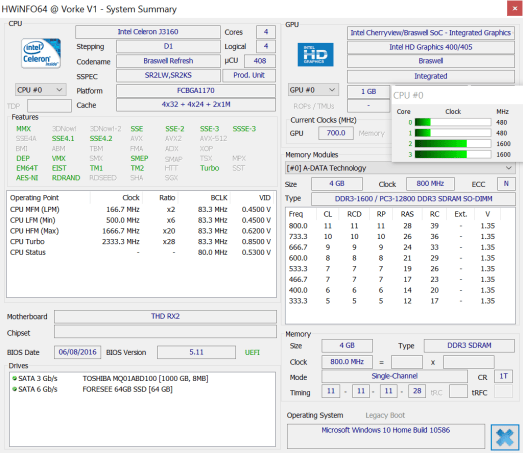Click the GPU clock 700.0 value

click(336, 133)
